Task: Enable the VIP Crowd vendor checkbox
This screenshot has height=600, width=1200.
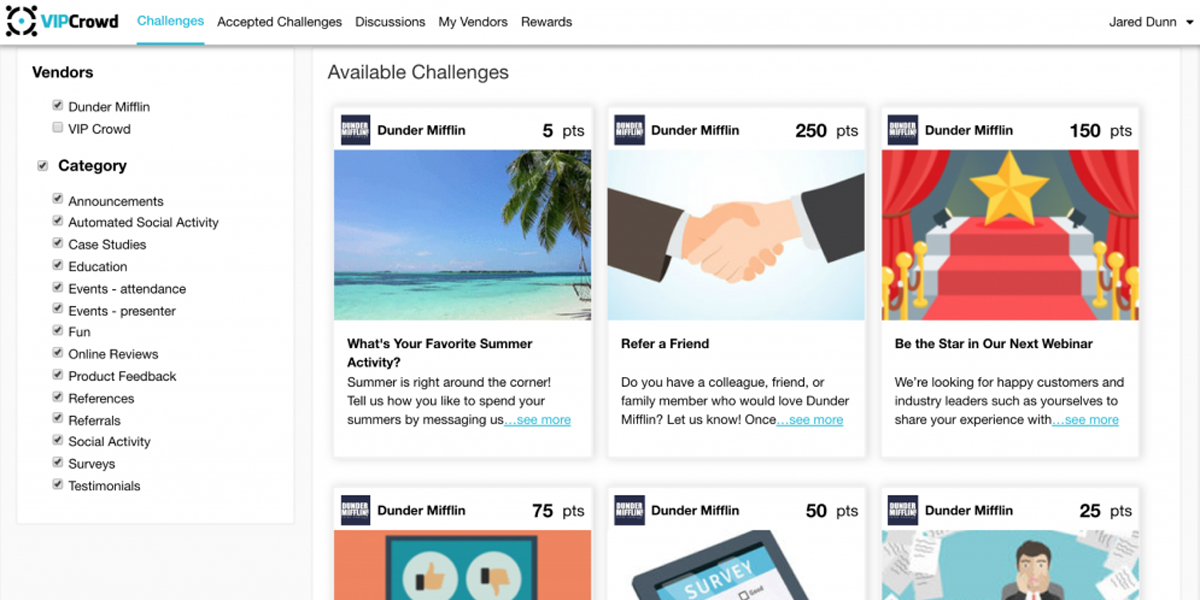Action: (58, 128)
